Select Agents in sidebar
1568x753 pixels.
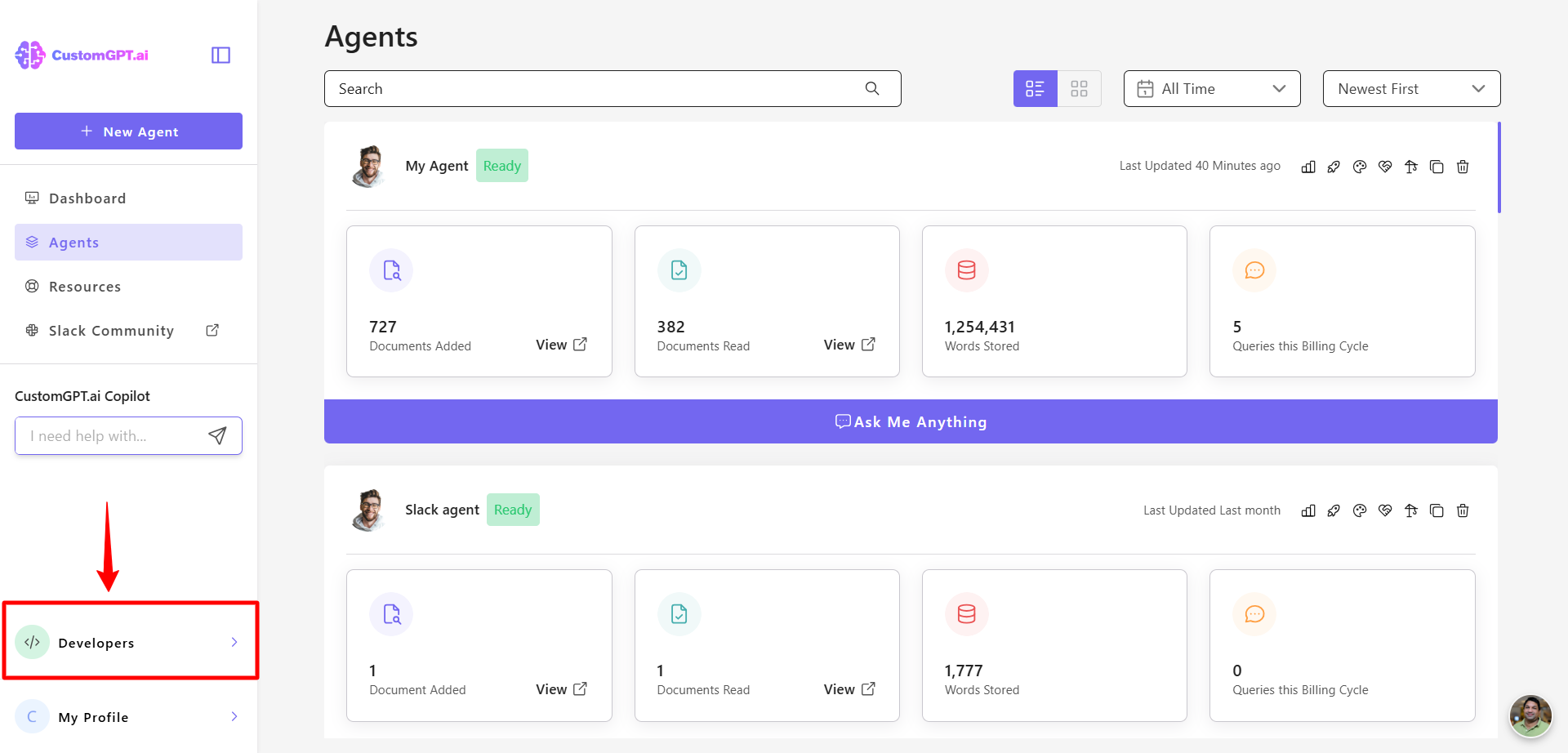click(x=128, y=243)
